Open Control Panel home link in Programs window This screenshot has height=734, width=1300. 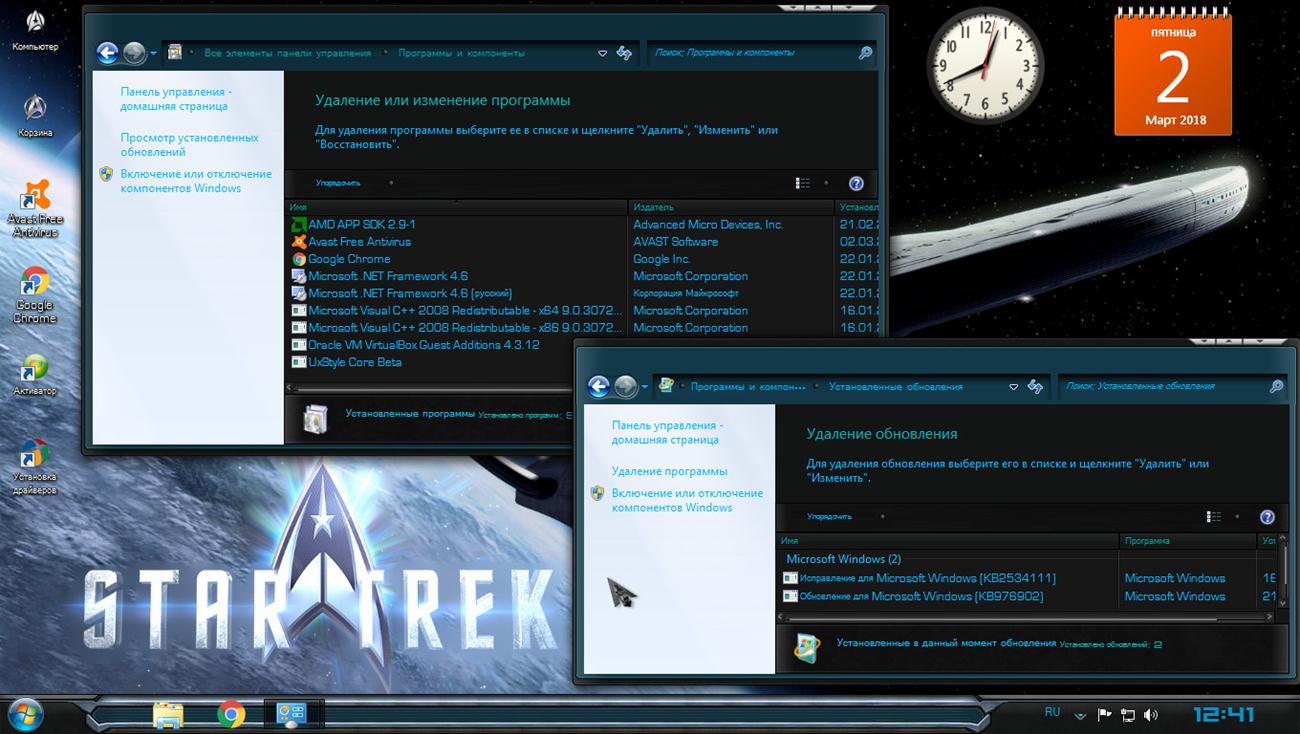175,99
